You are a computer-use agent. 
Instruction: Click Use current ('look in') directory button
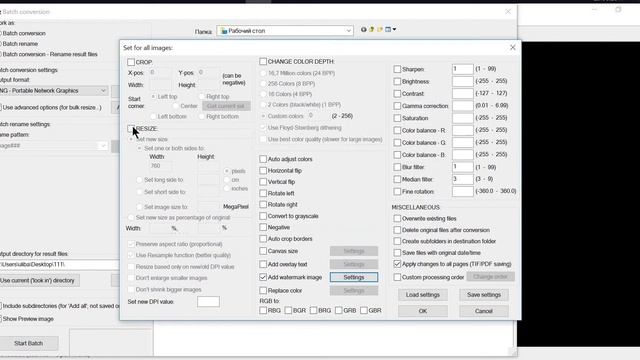click(39, 280)
